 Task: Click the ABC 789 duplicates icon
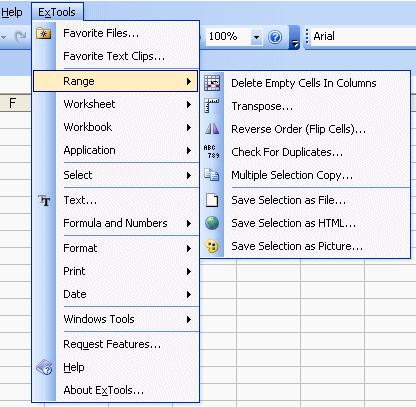212,152
